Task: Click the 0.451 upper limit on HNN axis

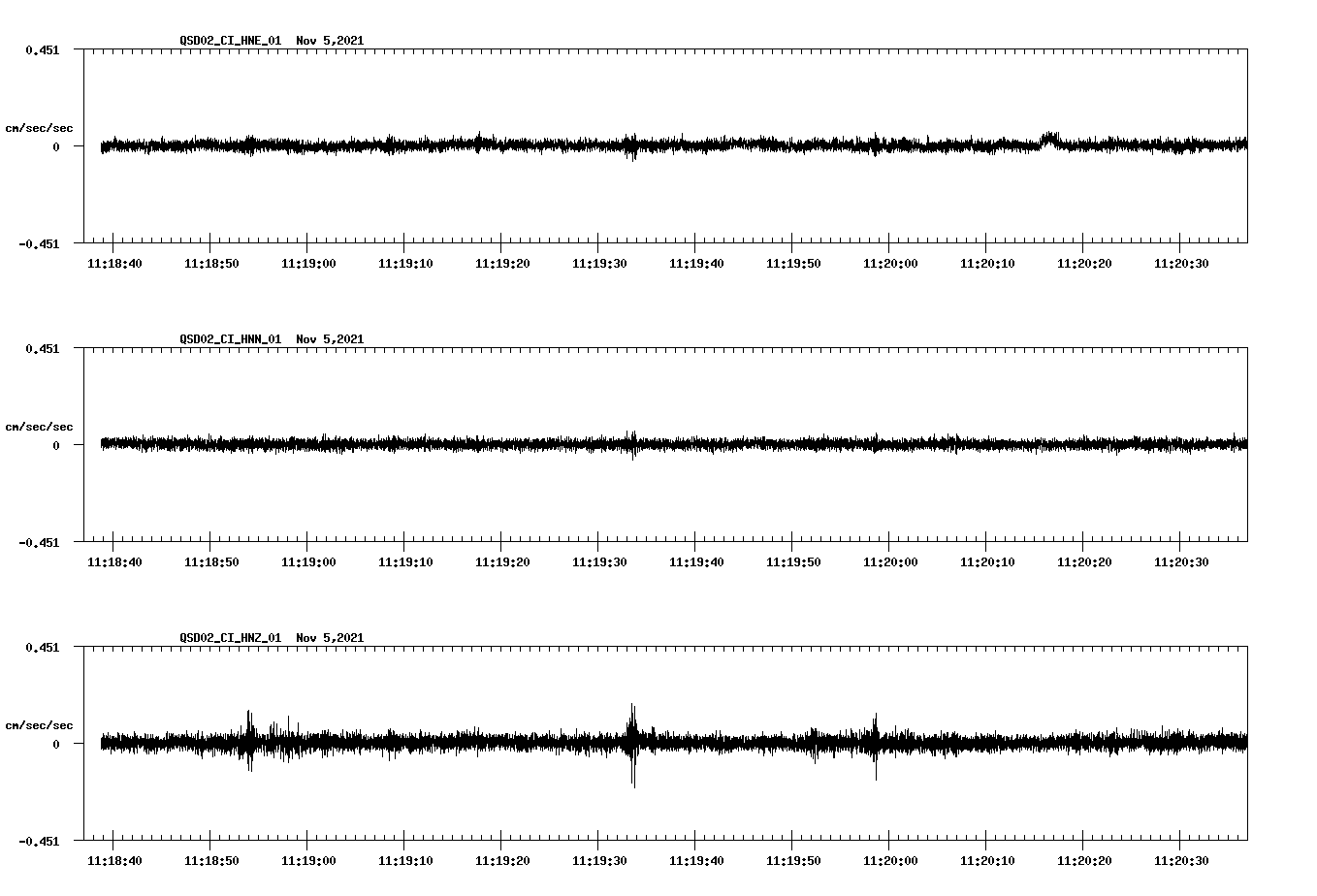Action: 43,348
